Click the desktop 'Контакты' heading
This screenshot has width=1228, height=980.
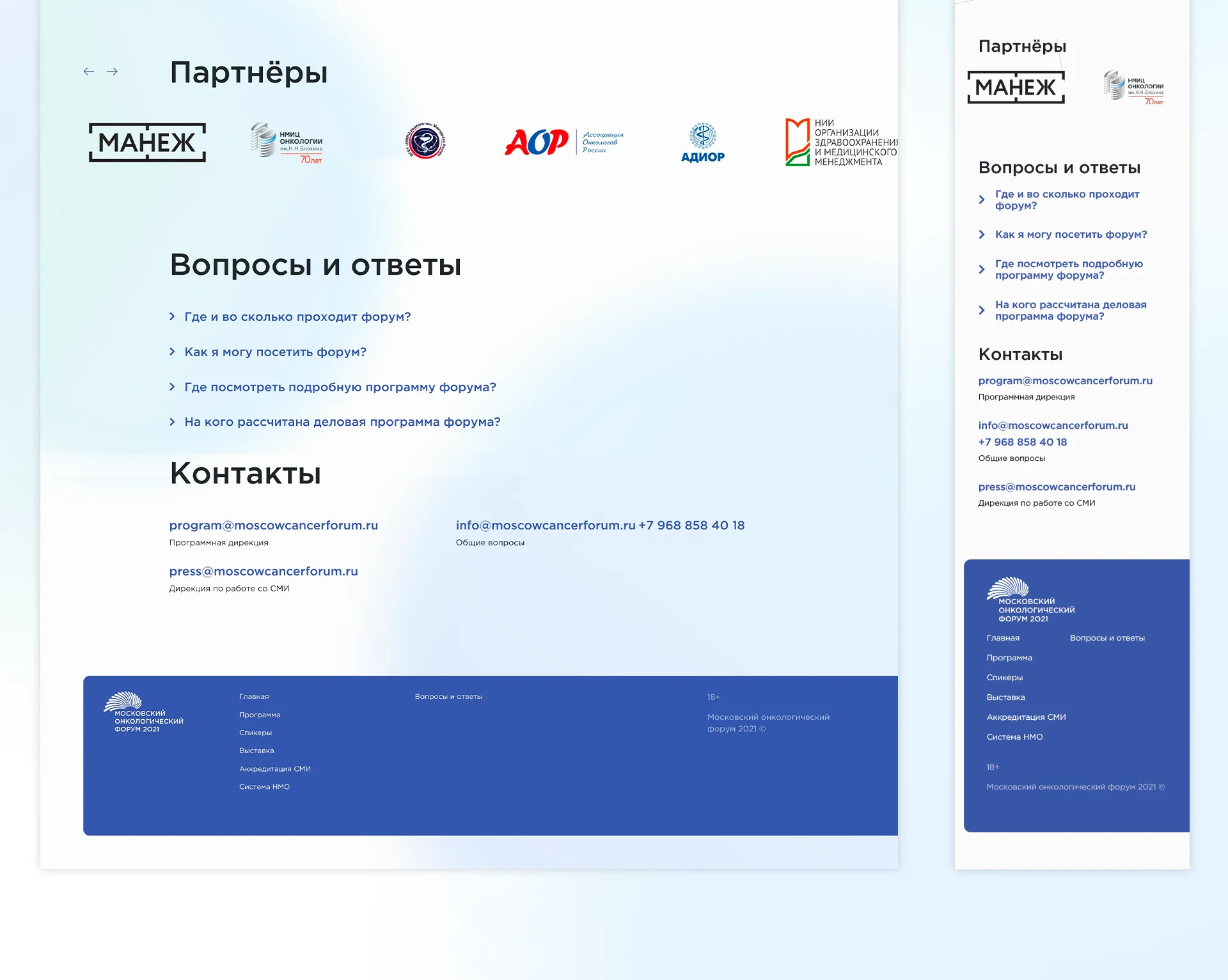tap(246, 474)
